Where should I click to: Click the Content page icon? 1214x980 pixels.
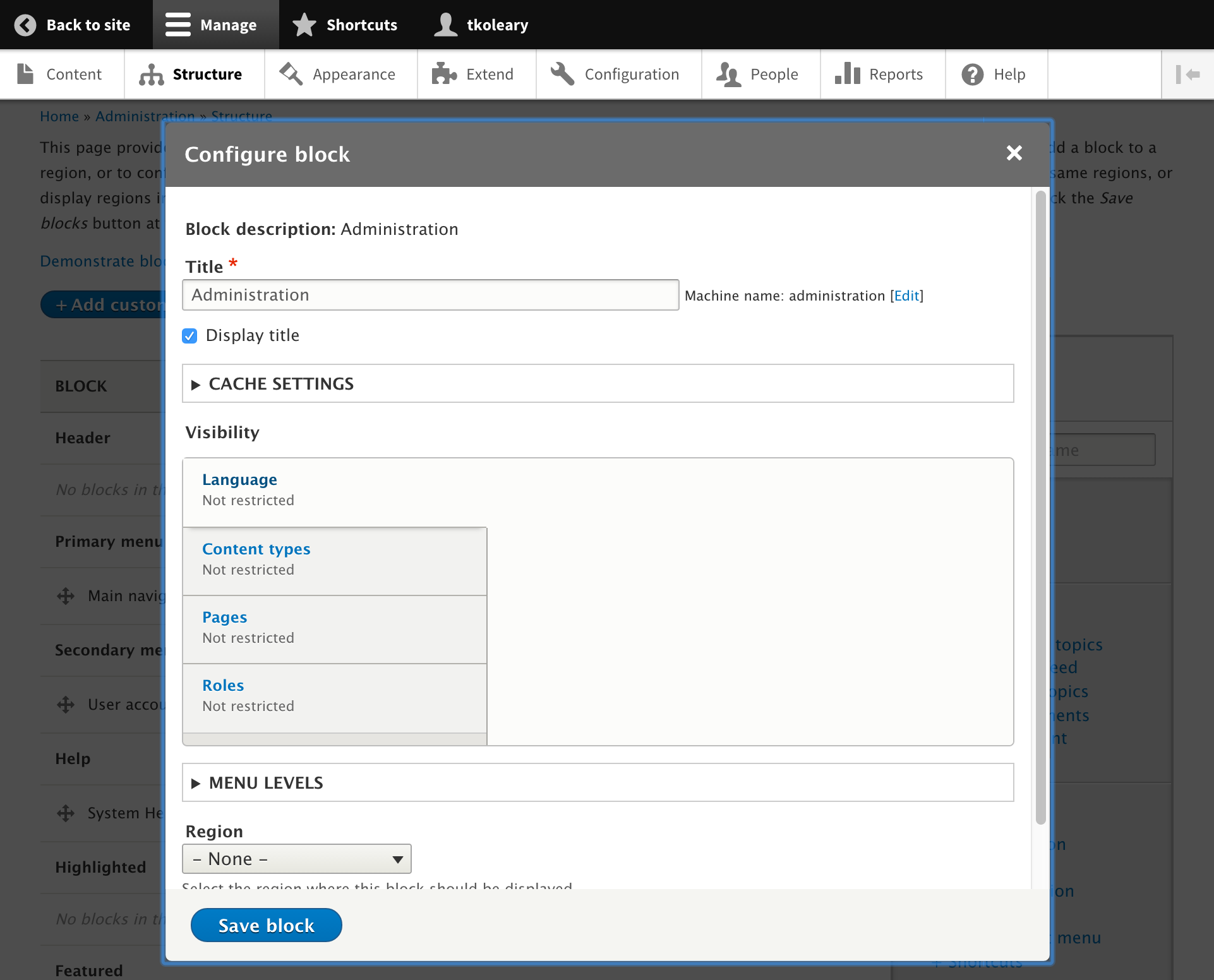click(25, 74)
